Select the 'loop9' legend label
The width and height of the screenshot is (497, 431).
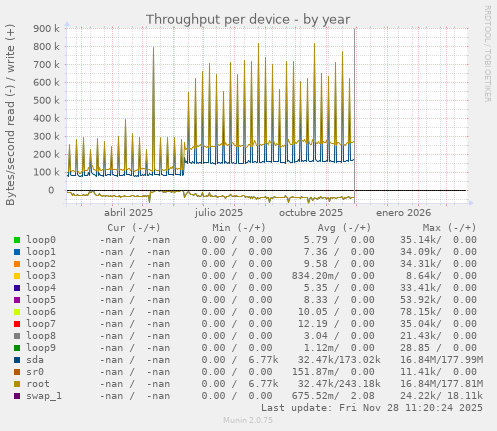(41, 348)
